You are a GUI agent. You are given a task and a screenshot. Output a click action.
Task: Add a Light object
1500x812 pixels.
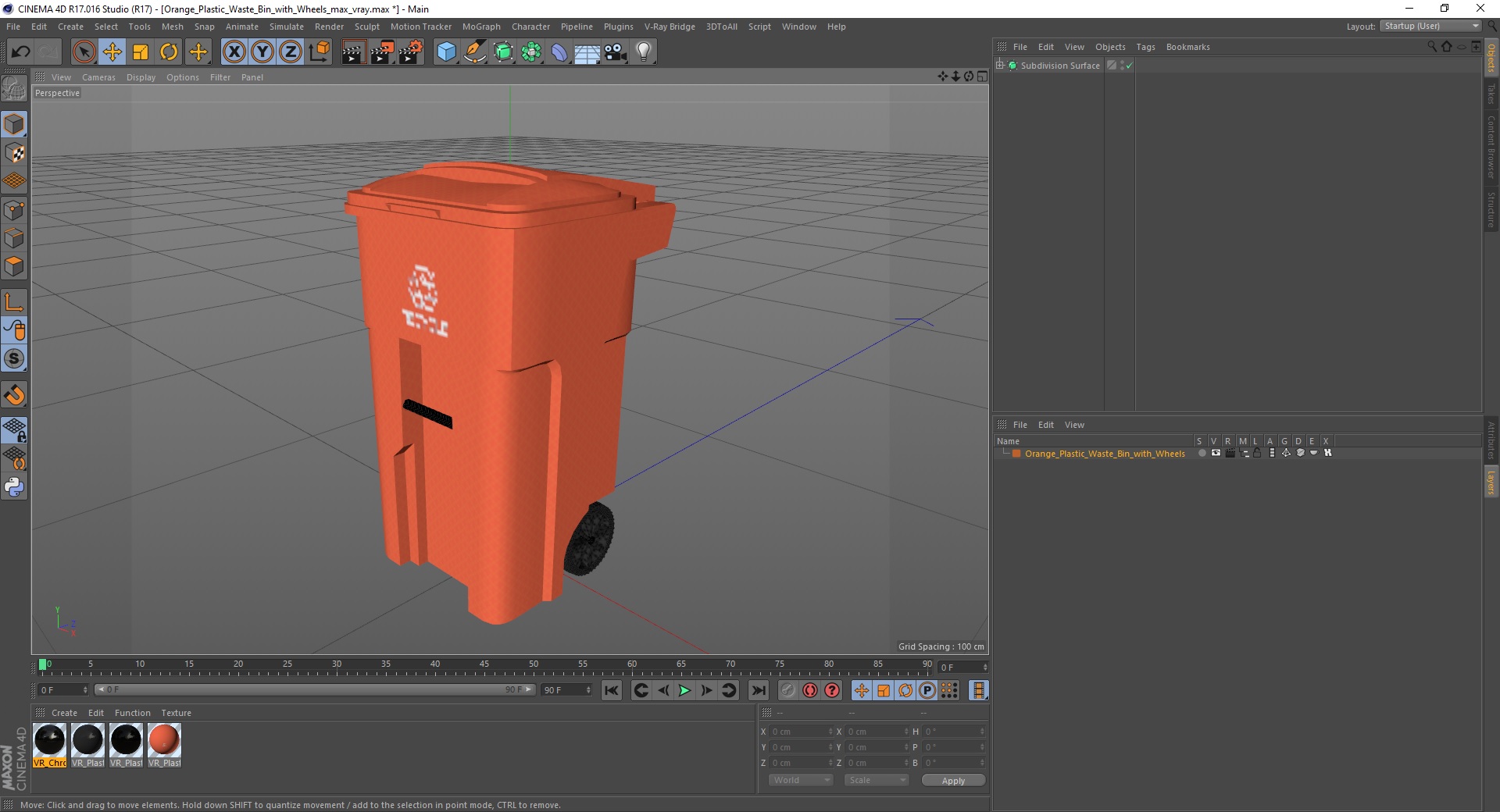(644, 52)
